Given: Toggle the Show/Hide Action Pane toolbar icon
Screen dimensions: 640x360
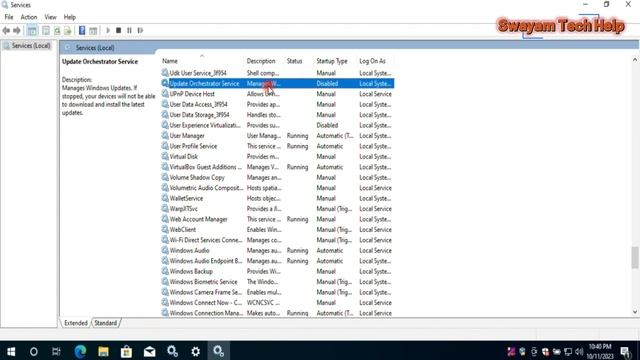Looking at the screenshot, I should pyautogui.click(x=93, y=31).
